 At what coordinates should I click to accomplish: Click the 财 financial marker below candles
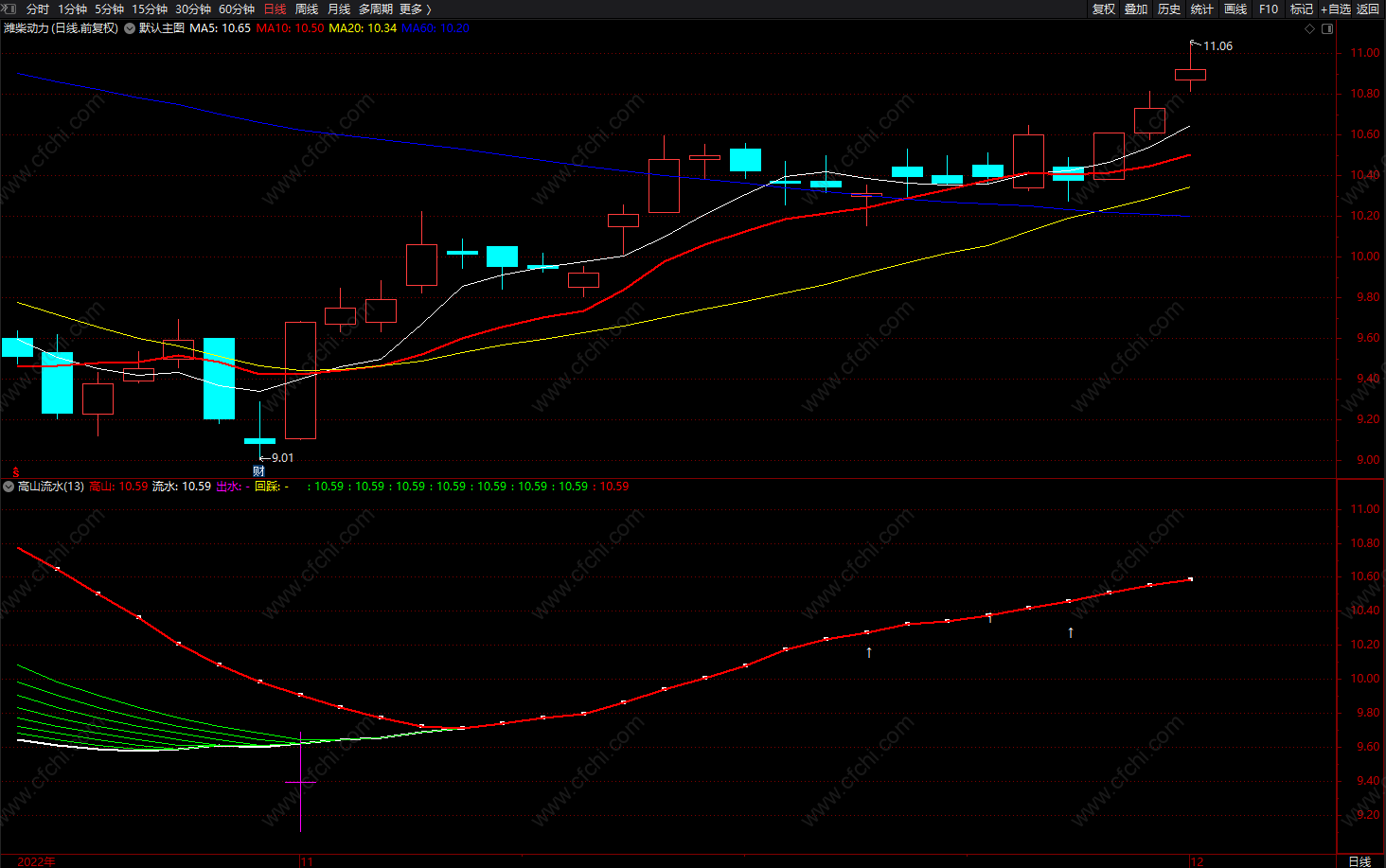(258, 471)
